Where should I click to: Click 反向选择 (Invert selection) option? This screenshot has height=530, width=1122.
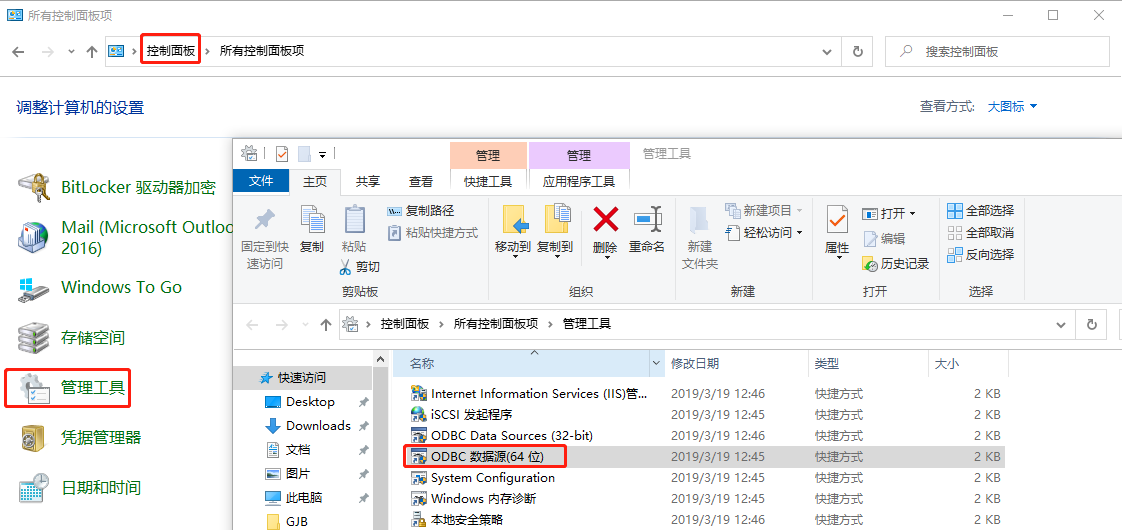(x=980, y=255)
